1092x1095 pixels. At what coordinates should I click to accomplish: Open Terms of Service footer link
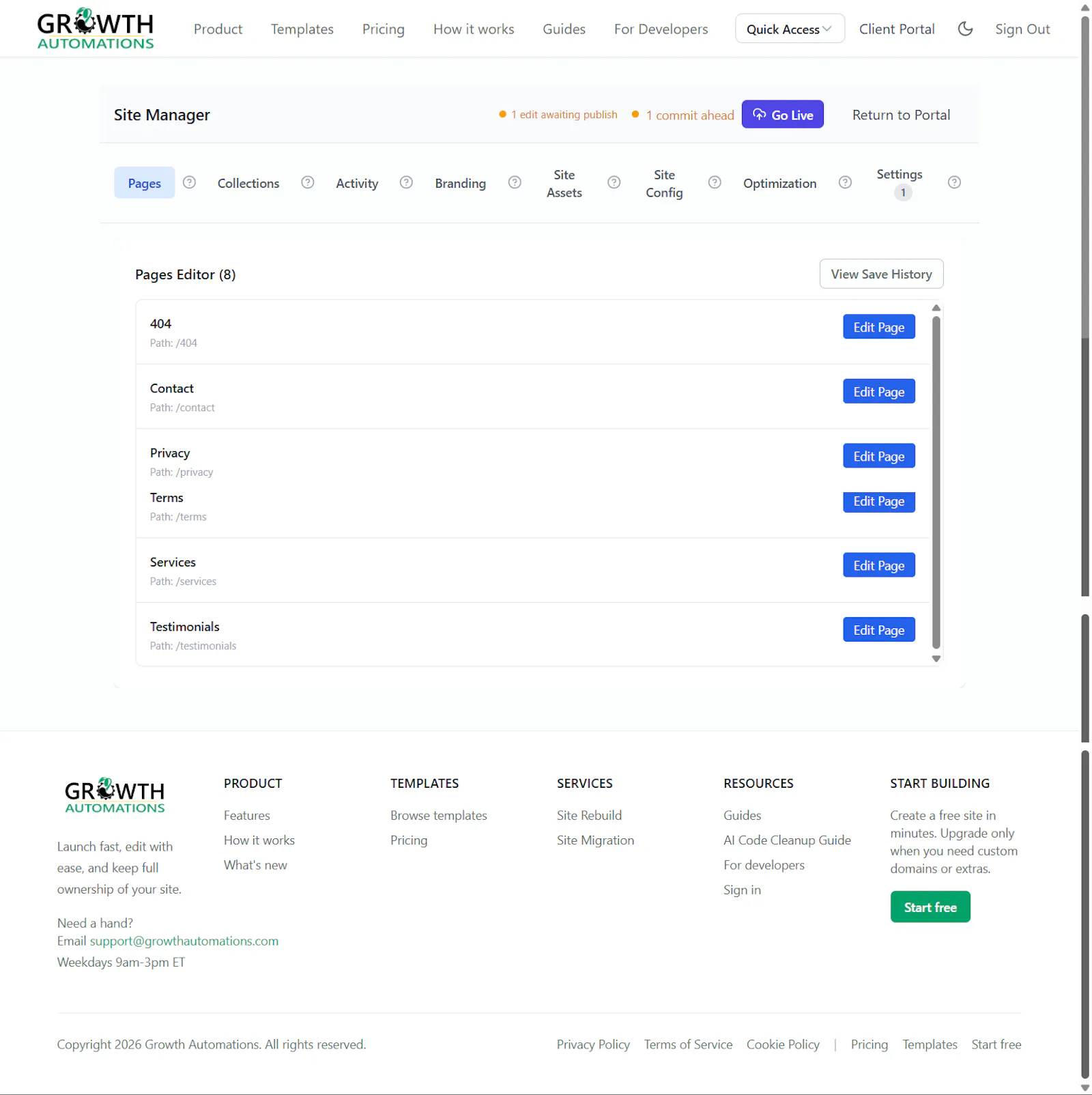[x=688, y=1044]
